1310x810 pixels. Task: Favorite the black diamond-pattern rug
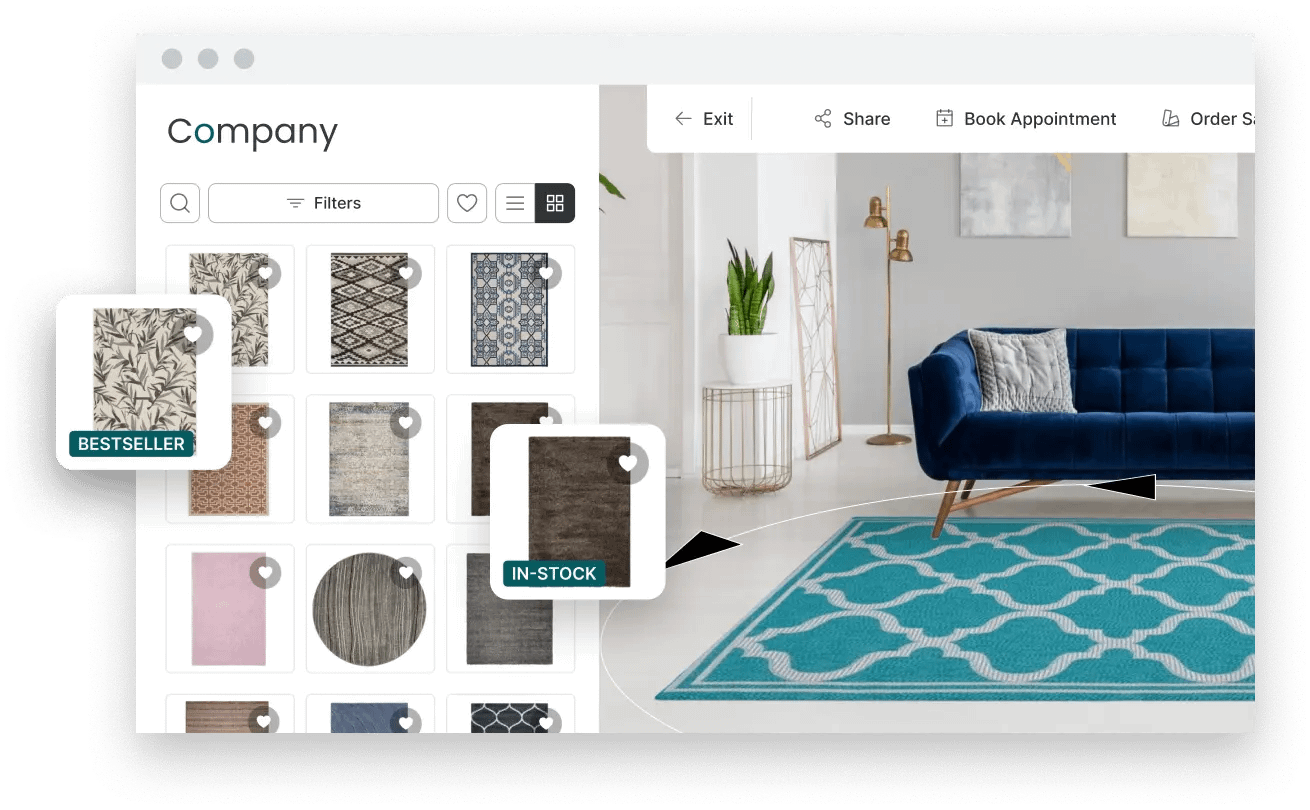click(x=406, y=273)
